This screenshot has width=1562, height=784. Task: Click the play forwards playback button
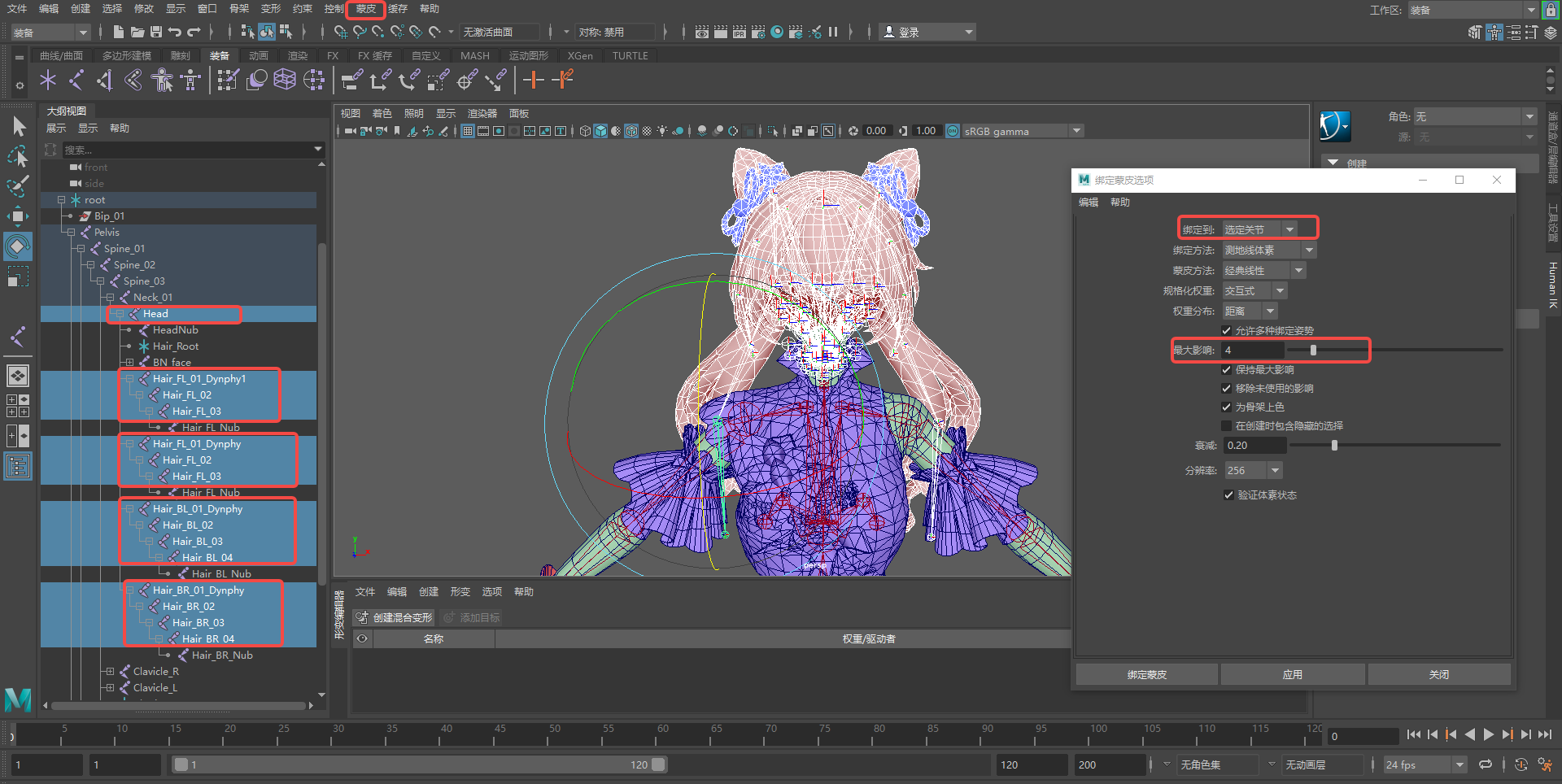point(1489,734)
